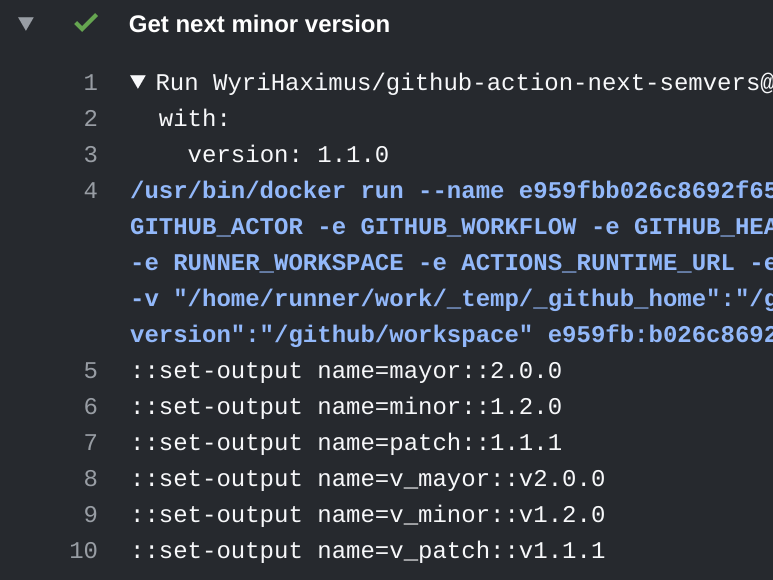Click the 'name=patch::1.1.1' output line
This screenshot has height=580, width=773.
[346, 443]
